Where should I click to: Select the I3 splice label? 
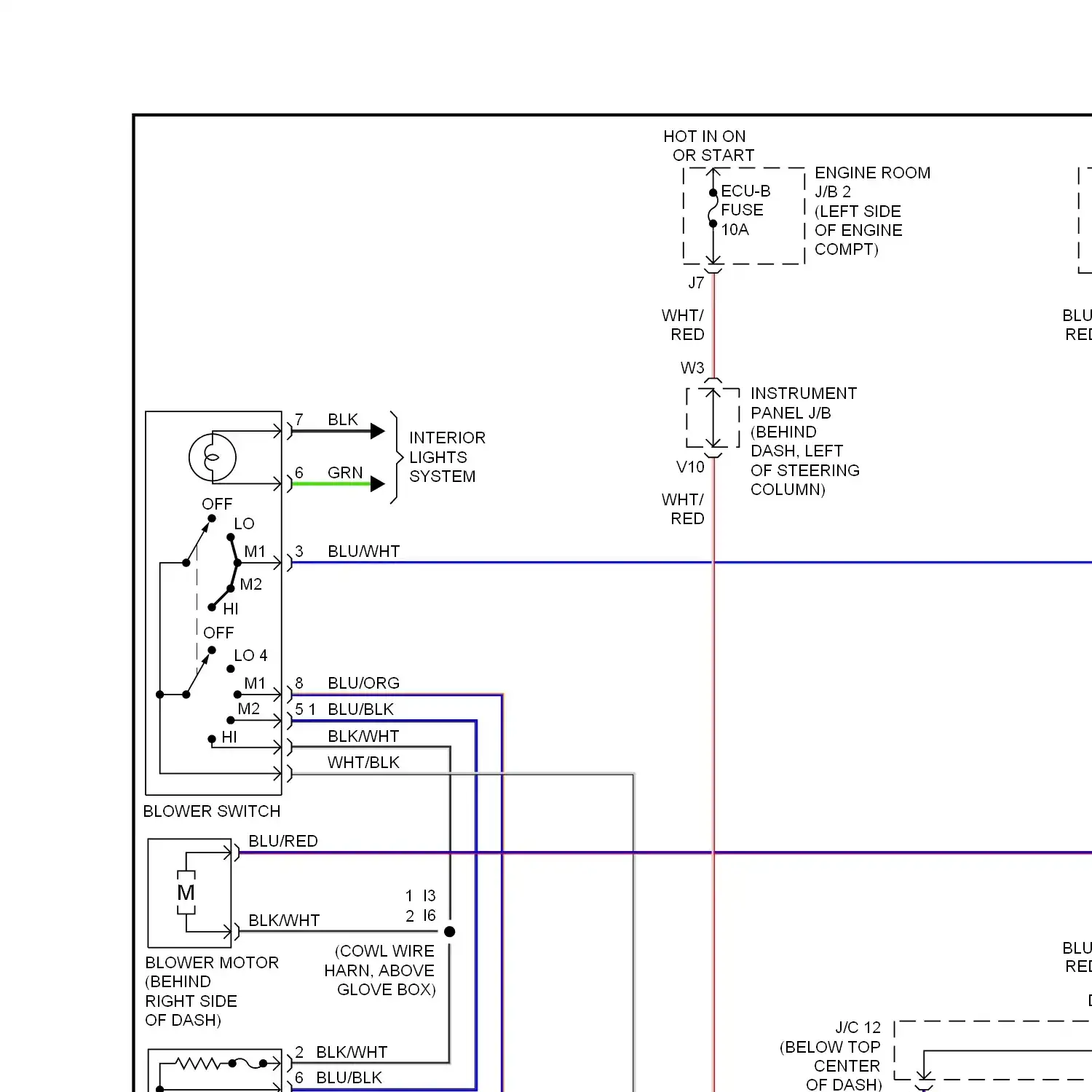coord(429,896)
